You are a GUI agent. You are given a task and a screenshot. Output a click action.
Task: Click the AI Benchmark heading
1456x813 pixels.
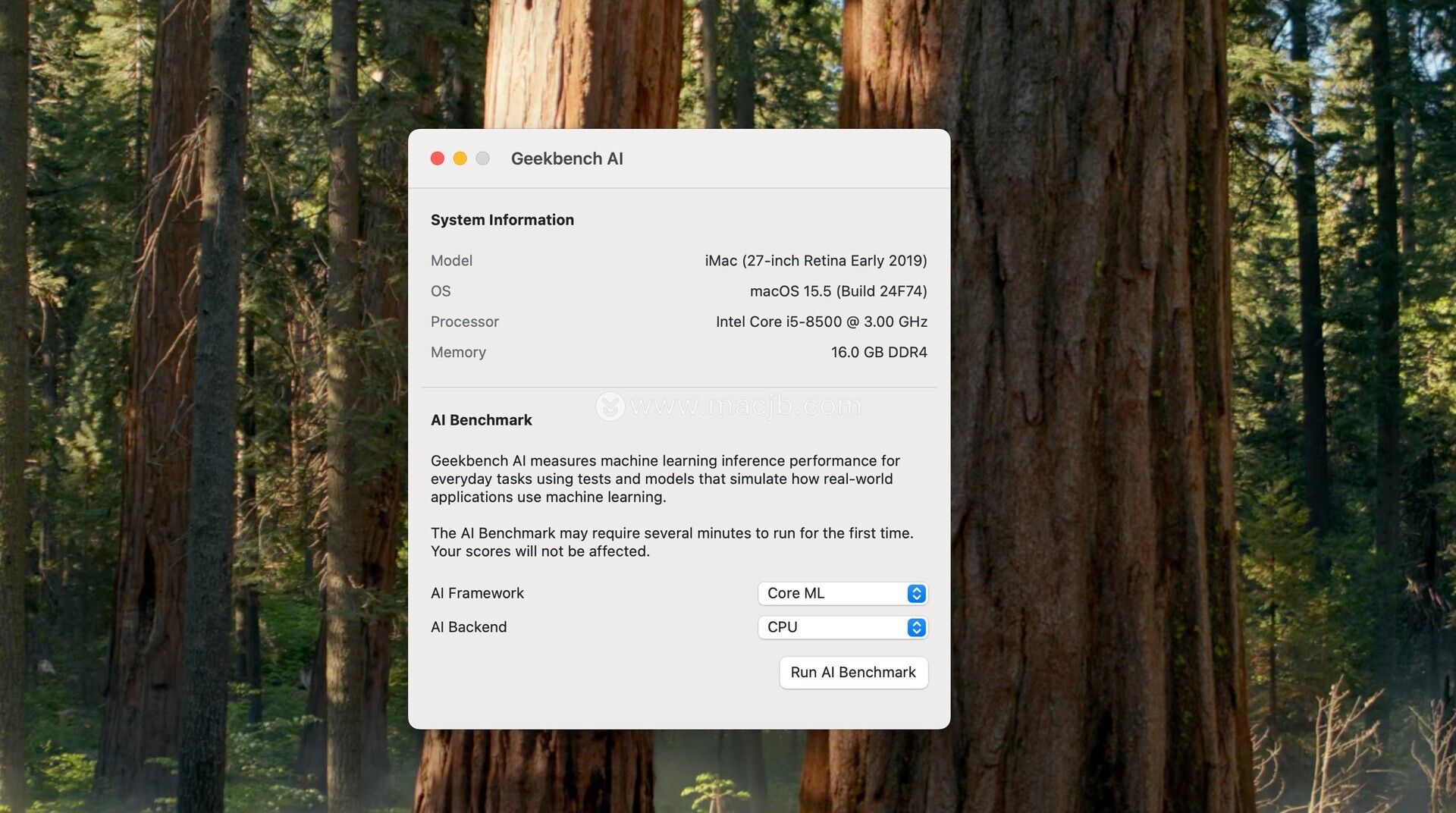pyautogui.click(x=482, y=420)
